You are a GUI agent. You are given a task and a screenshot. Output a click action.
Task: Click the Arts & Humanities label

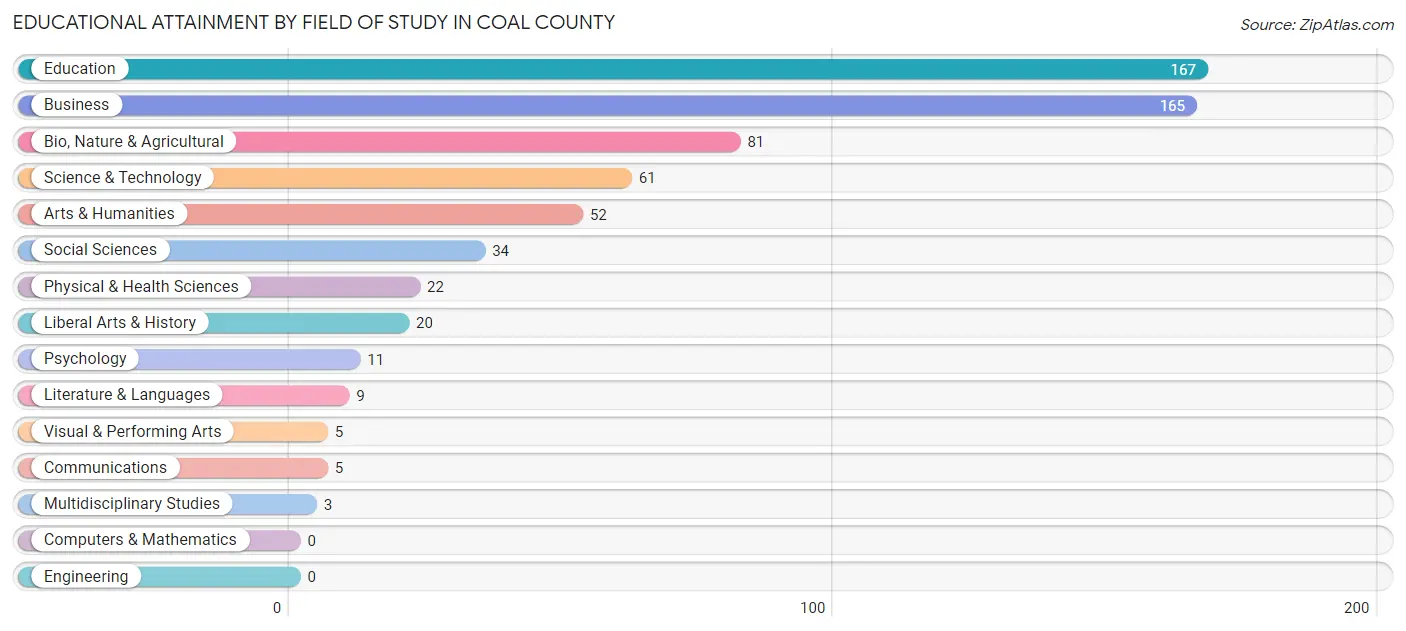click(109, 214)
